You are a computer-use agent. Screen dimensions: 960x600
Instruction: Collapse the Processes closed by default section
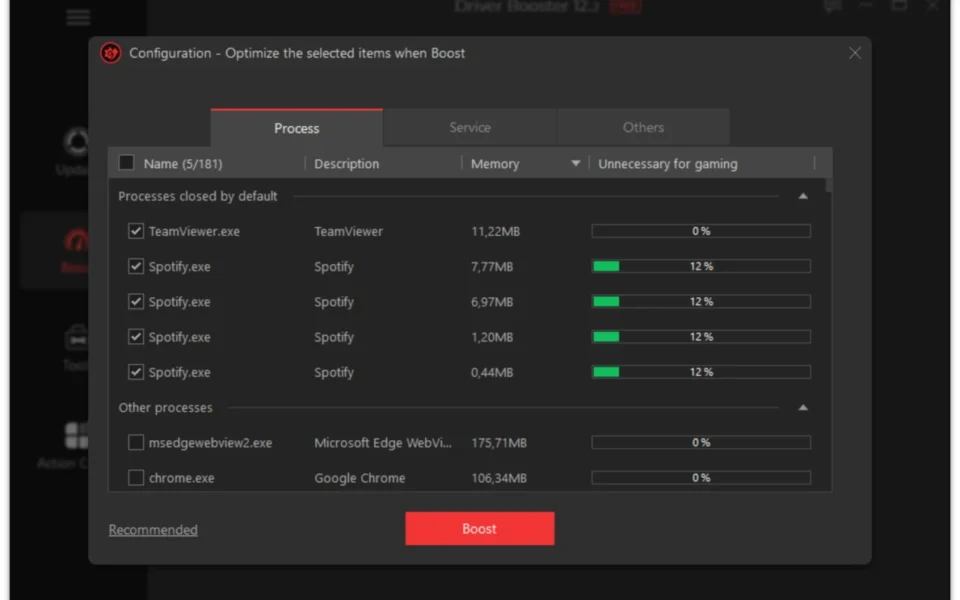point(803,197)
